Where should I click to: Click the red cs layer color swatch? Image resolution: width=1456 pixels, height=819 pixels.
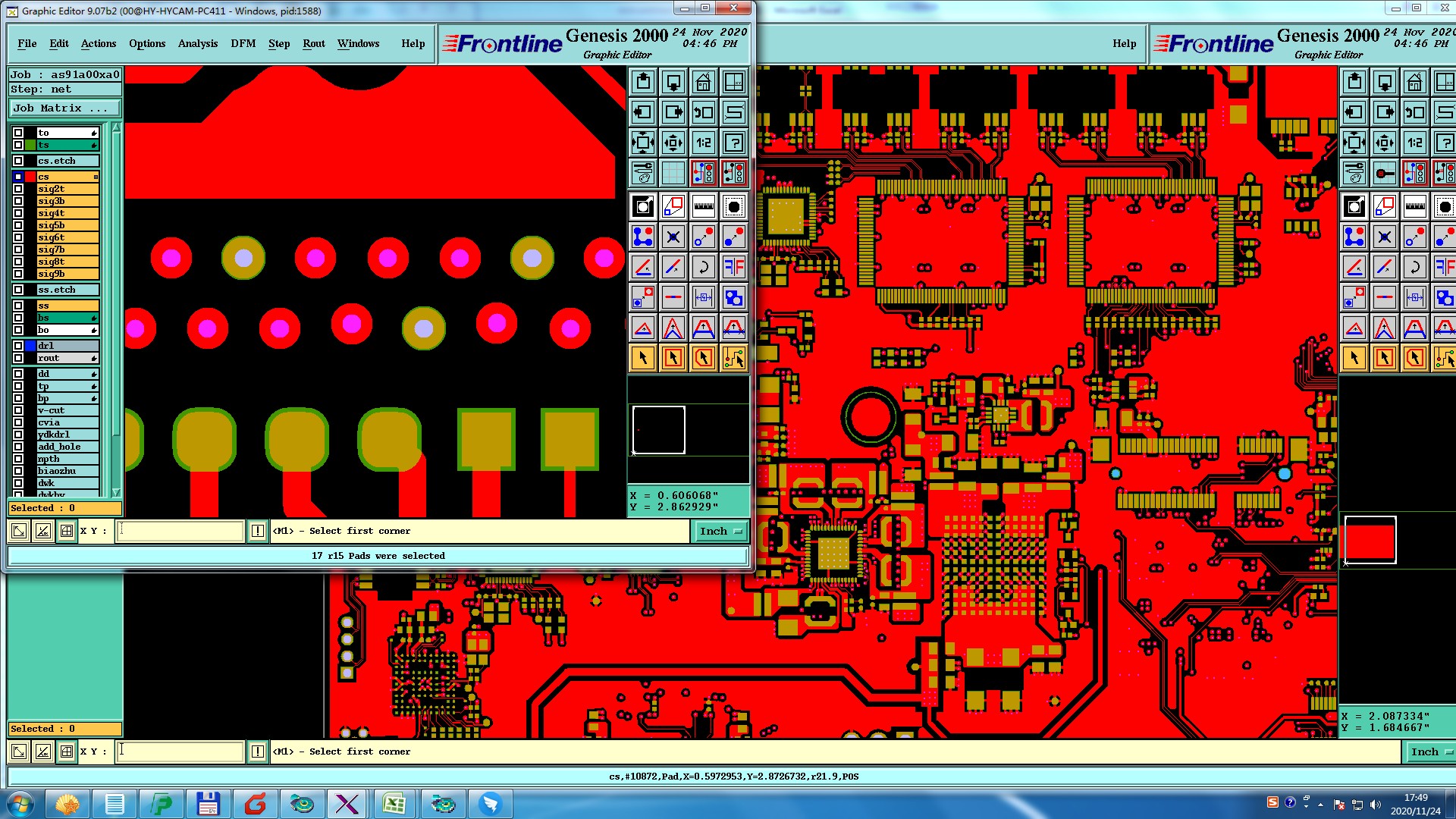click(x=30, y=177)
